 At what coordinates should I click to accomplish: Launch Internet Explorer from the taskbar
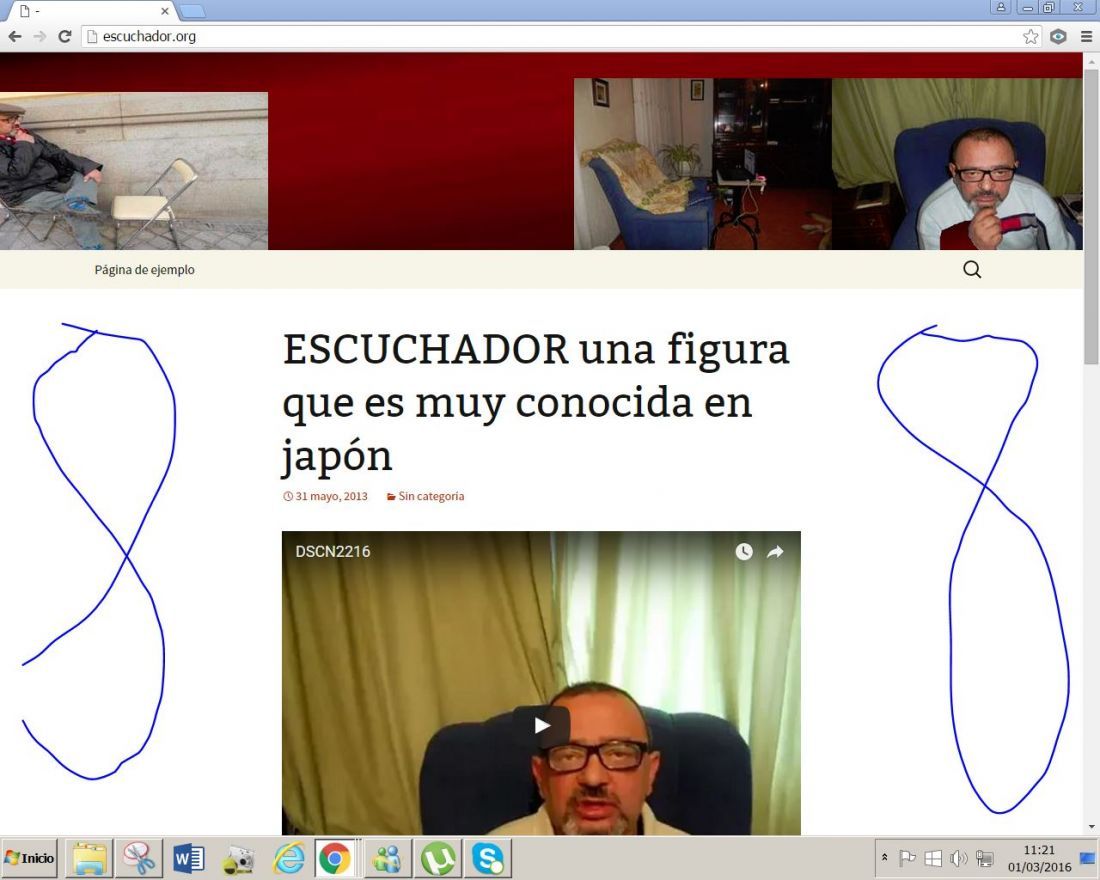click(288, 858)
